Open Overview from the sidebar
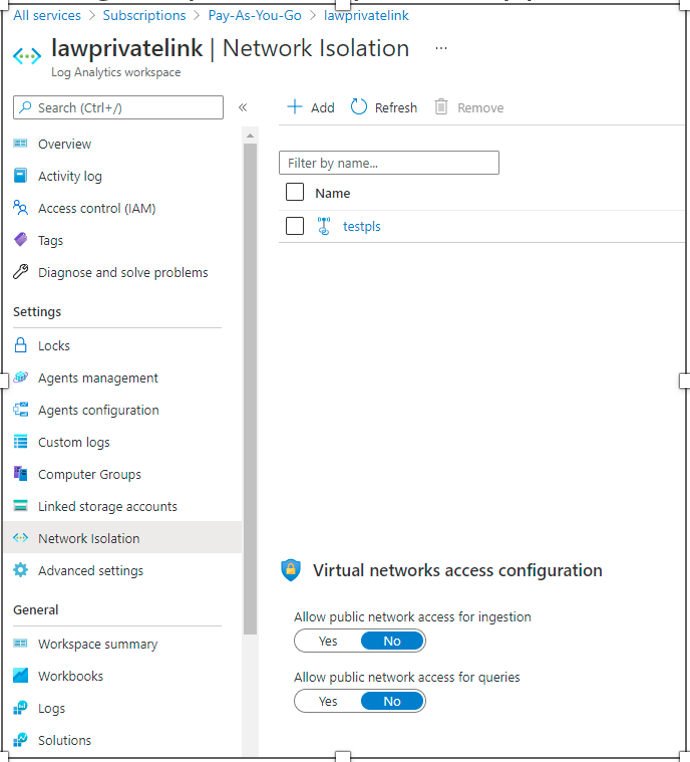This screenshot has height=762, width=690. tap(65, 144)
